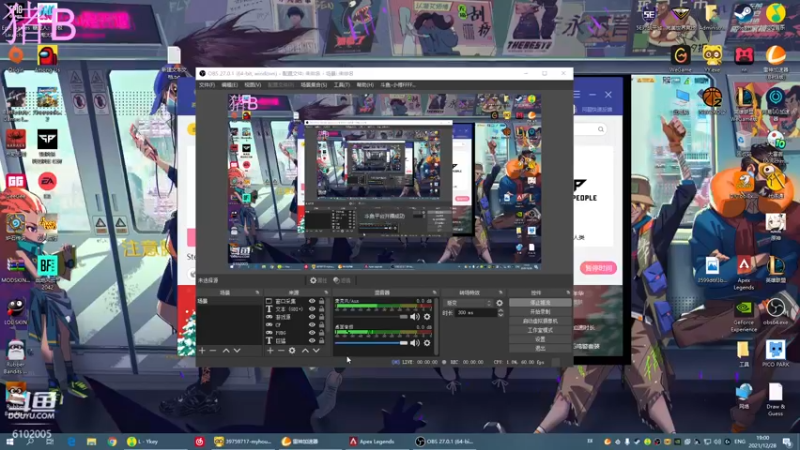The height and width of the screenshot is (450, 800).
Task: Open the scene transition type dropdown
Action: coord(468,303)
